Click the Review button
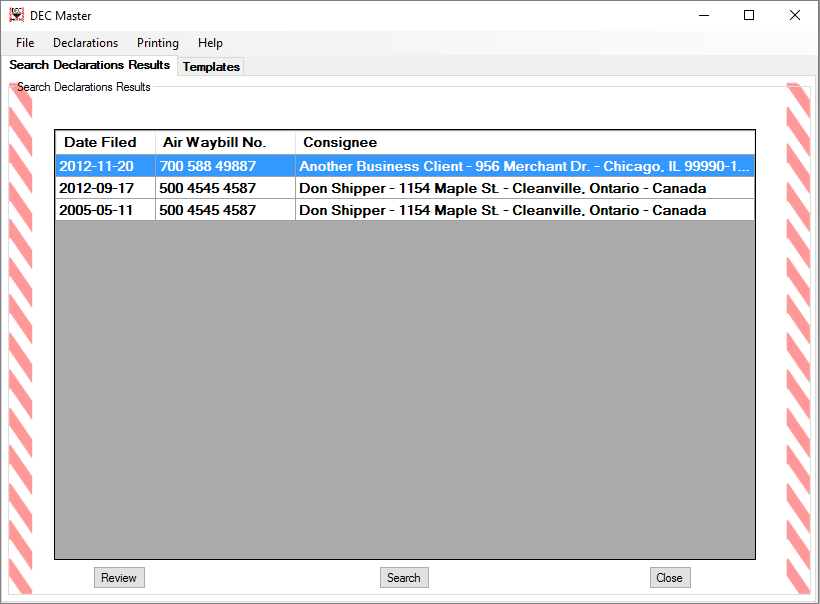The height and width of the screenshot is (604, 820). [119, 577]
